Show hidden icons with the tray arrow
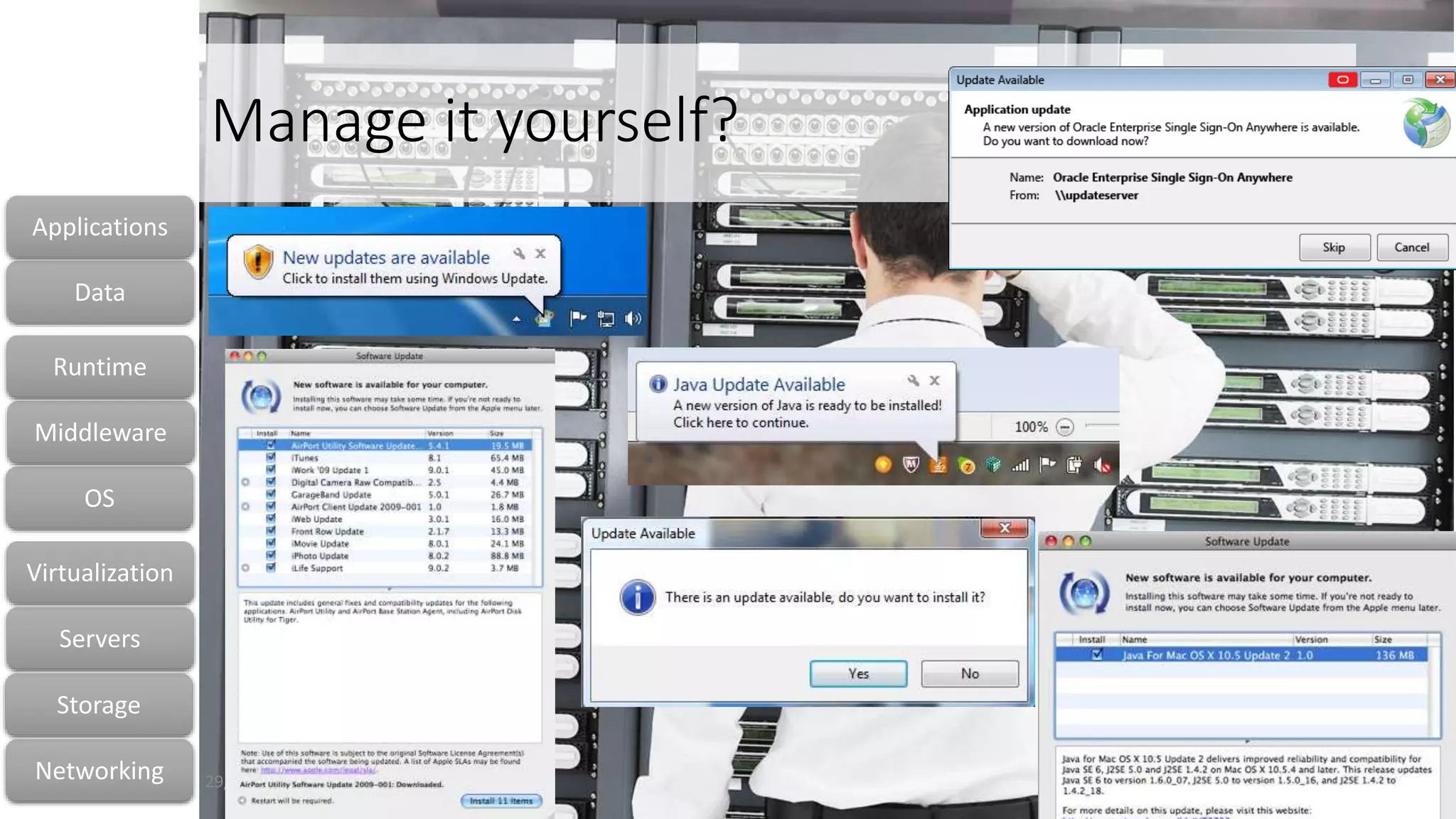The image size is (1456, 819). (516, 319)
